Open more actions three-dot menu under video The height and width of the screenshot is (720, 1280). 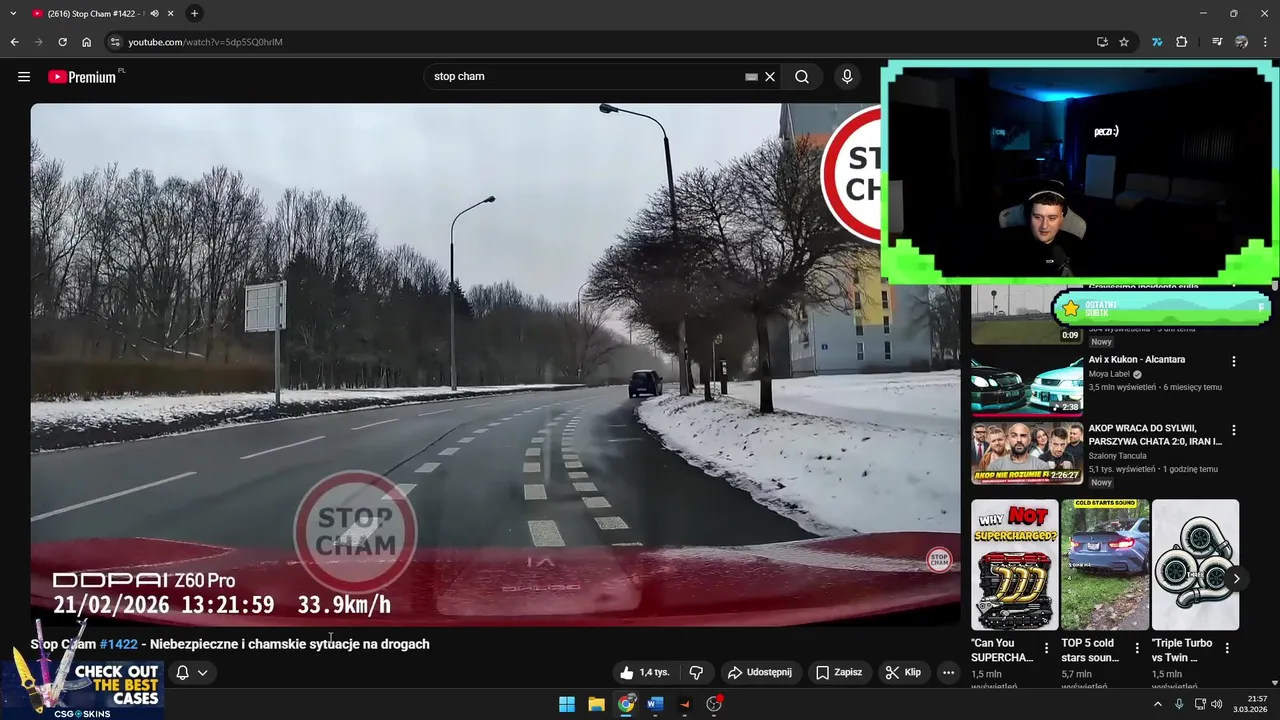(x=949, y=673)
